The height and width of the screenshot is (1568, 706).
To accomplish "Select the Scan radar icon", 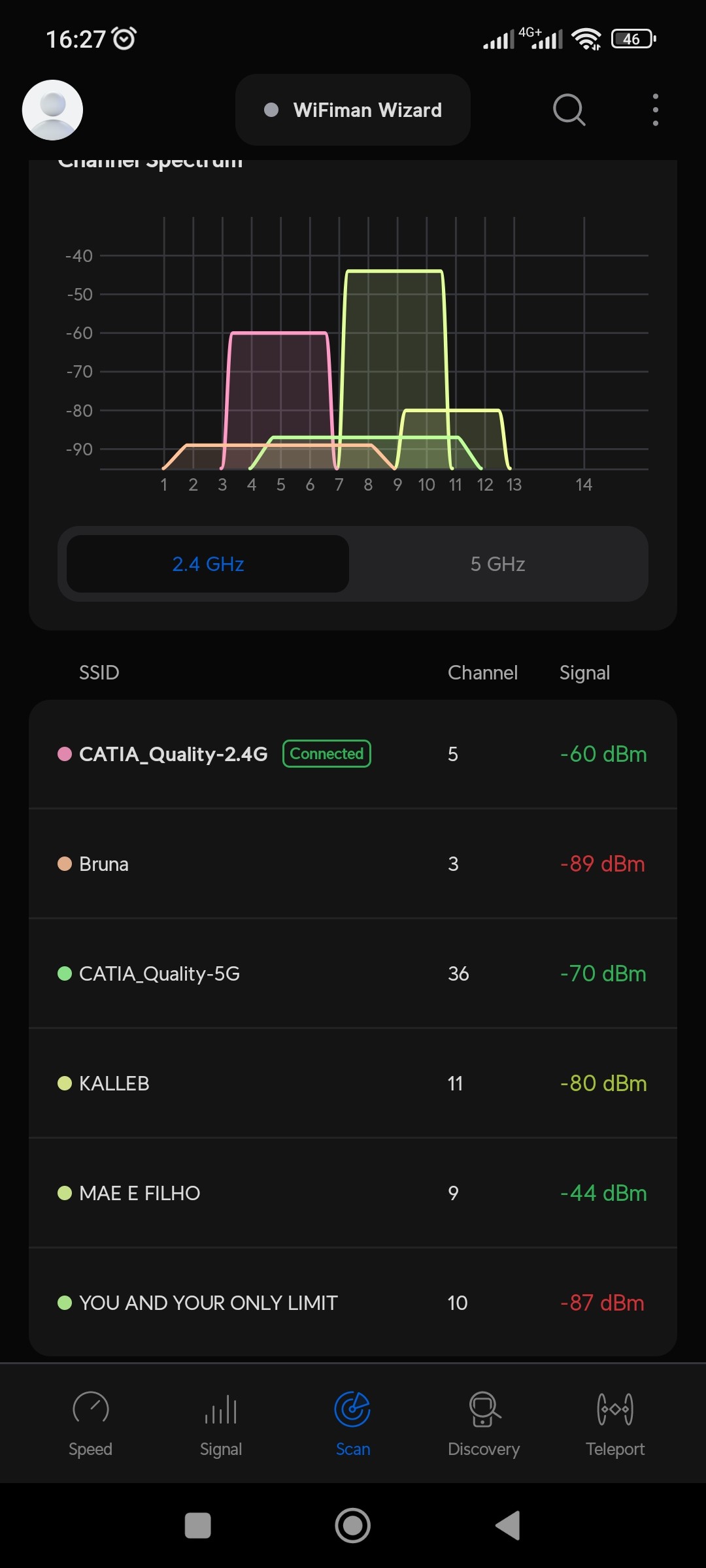I will (352, 1409).
